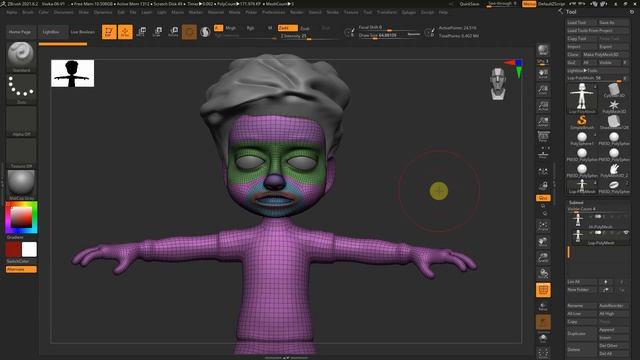Click the Xpose icon at the shelf bottom
Viewport: 640px width, 360px height.
[543, 353]
